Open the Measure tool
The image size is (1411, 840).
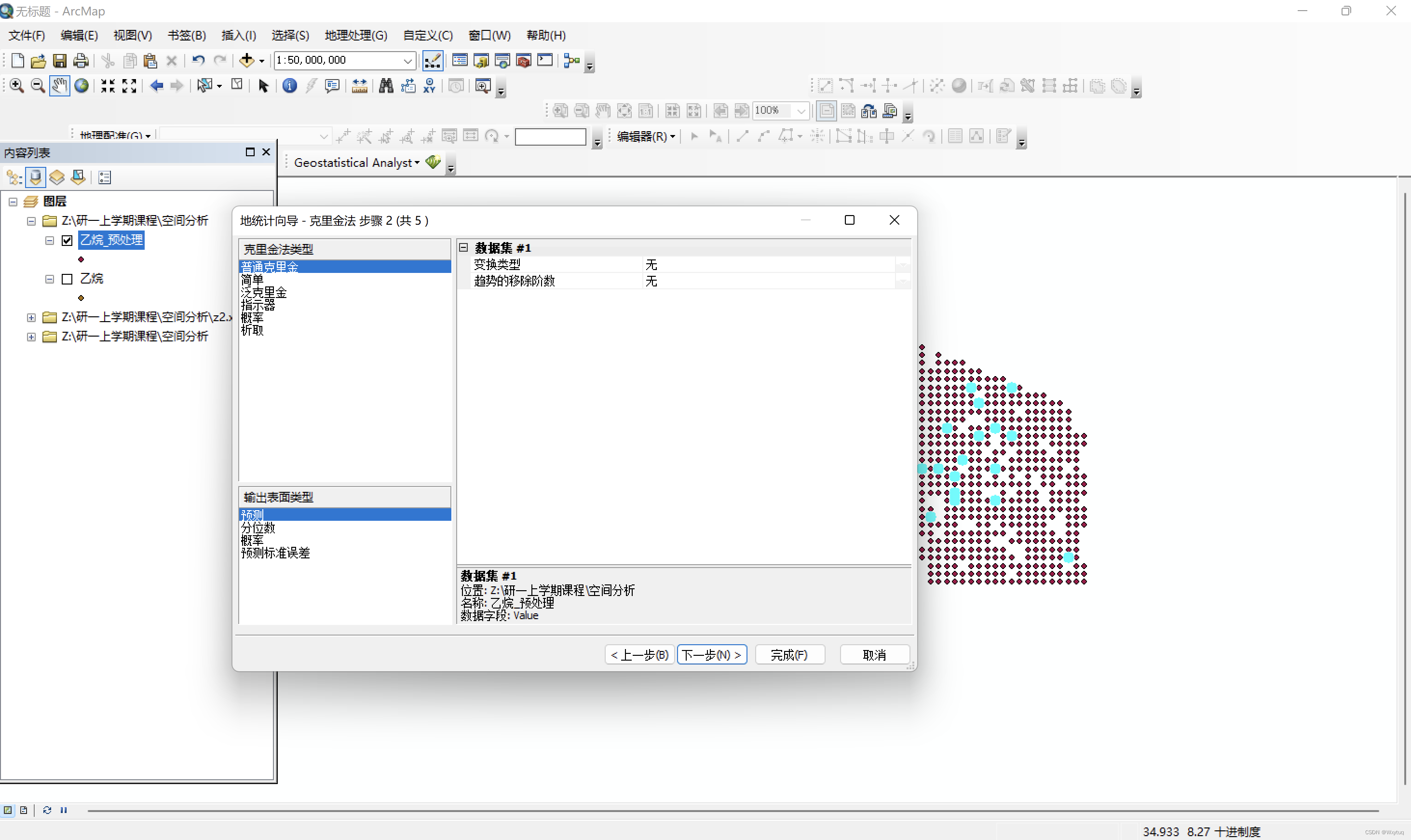[359, 85]
